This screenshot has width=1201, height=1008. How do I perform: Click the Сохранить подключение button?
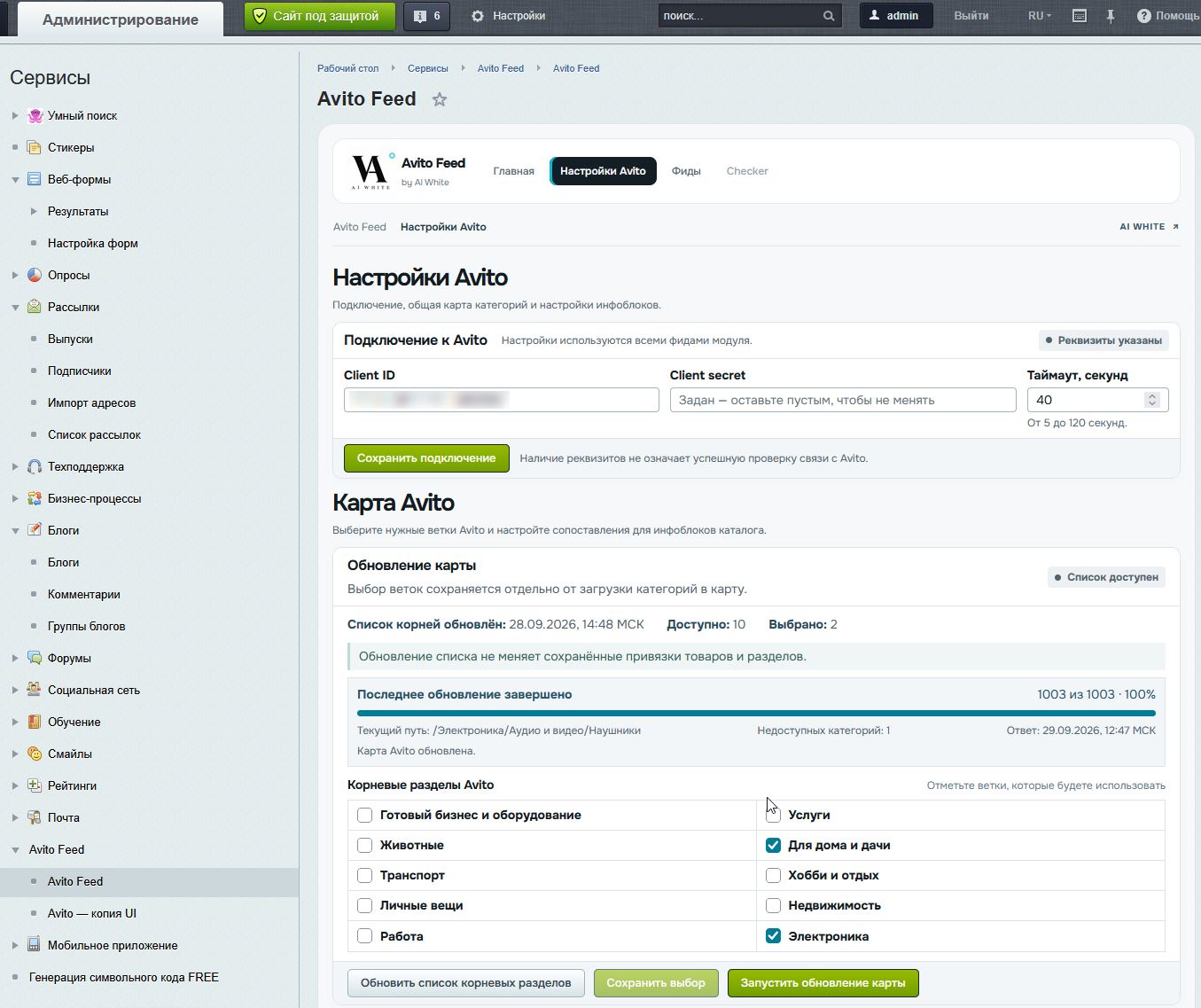426,458
